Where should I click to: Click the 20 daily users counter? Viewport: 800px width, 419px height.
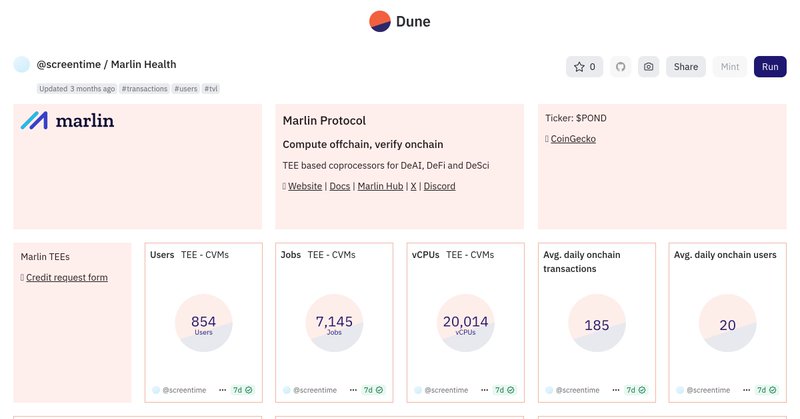(728, 325)
